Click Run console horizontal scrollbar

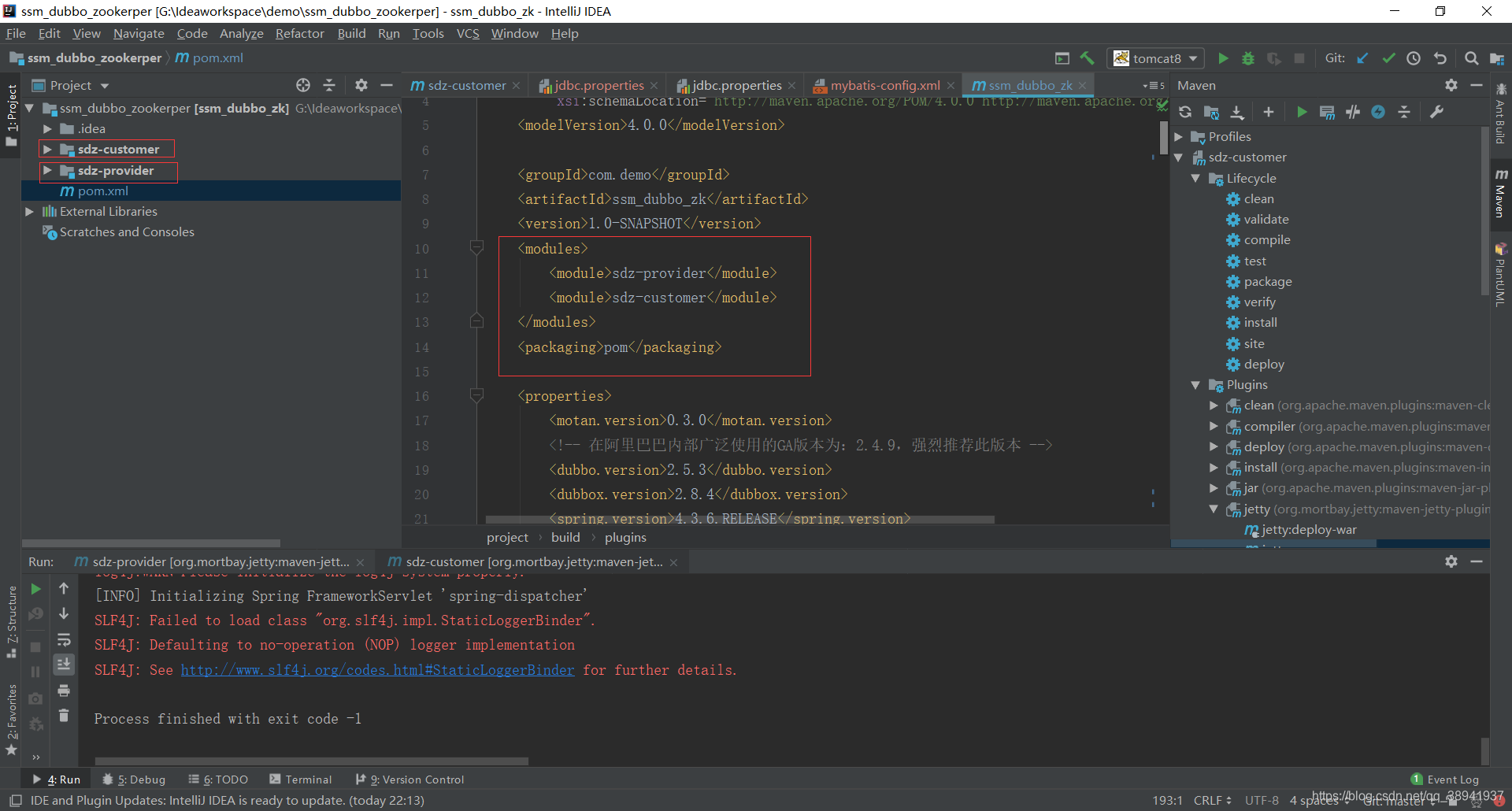311,761
